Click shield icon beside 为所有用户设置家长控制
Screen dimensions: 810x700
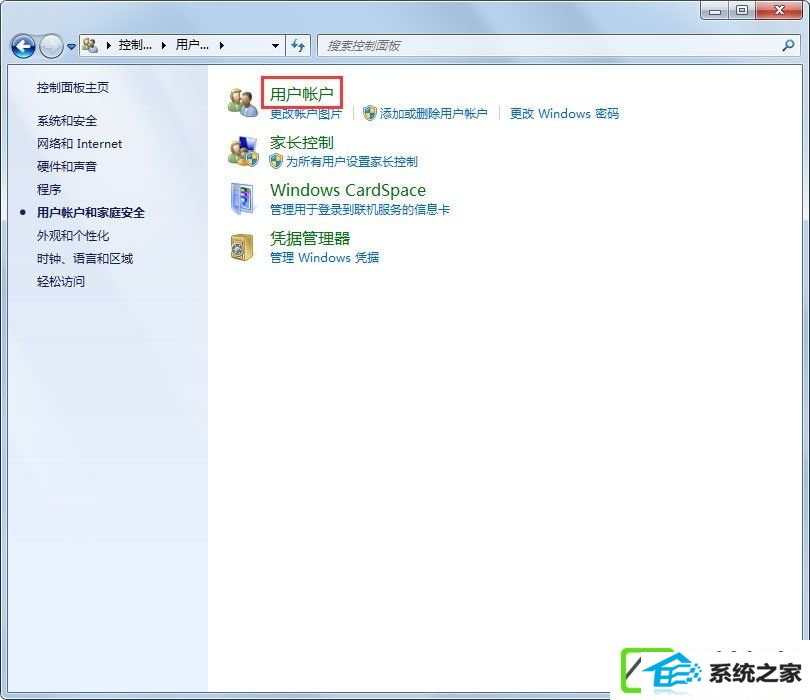(x=276, y=161)
